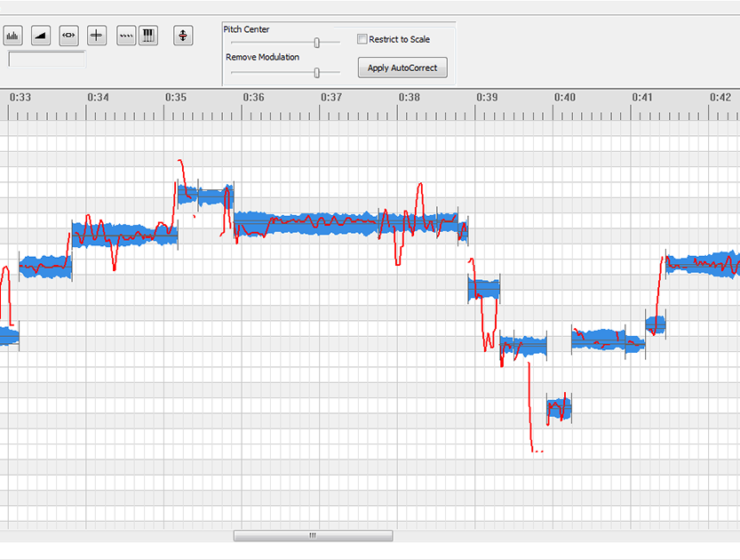Click the horizontal scrollbar thumb at bottom

point(312,536)
